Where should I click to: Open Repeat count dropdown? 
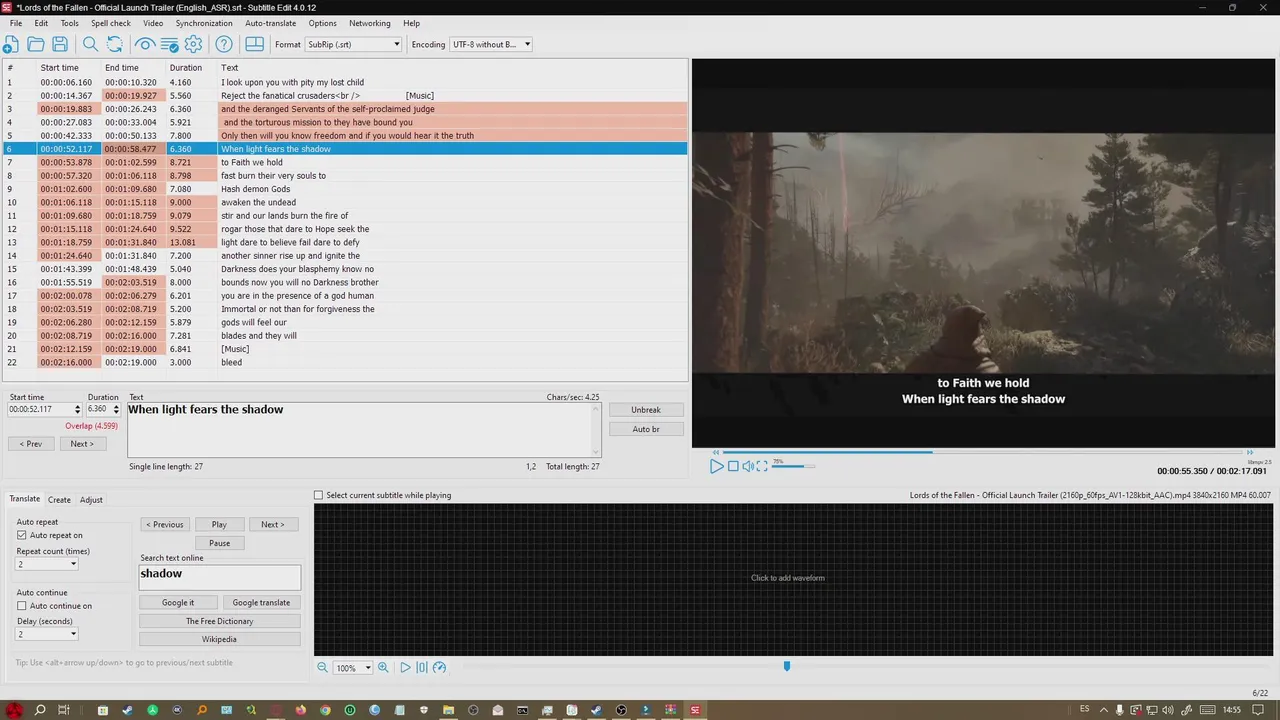click(x=47, y=564)
